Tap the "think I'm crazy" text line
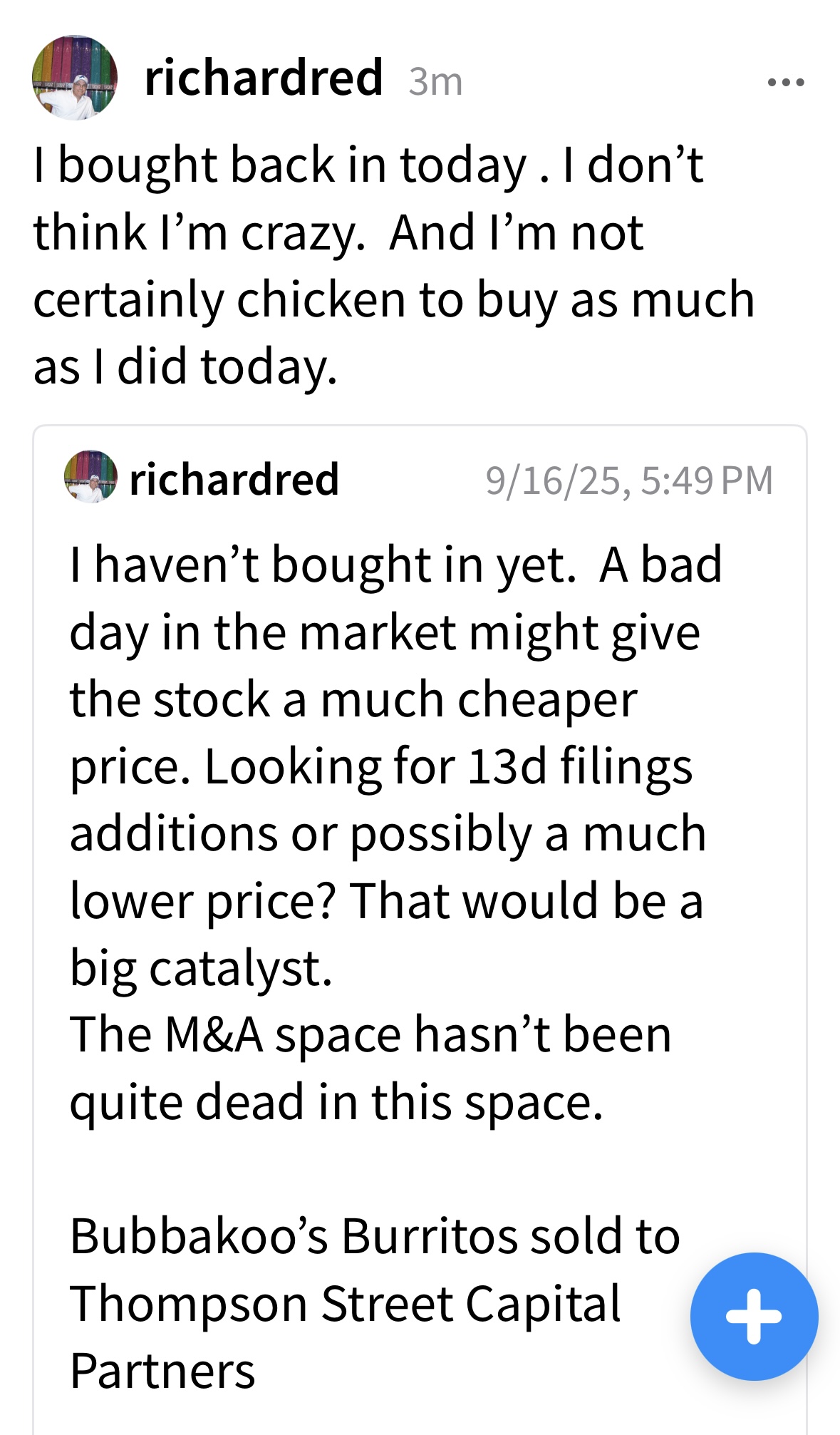This screenshot has height=1435, width=840. point(338,233)
